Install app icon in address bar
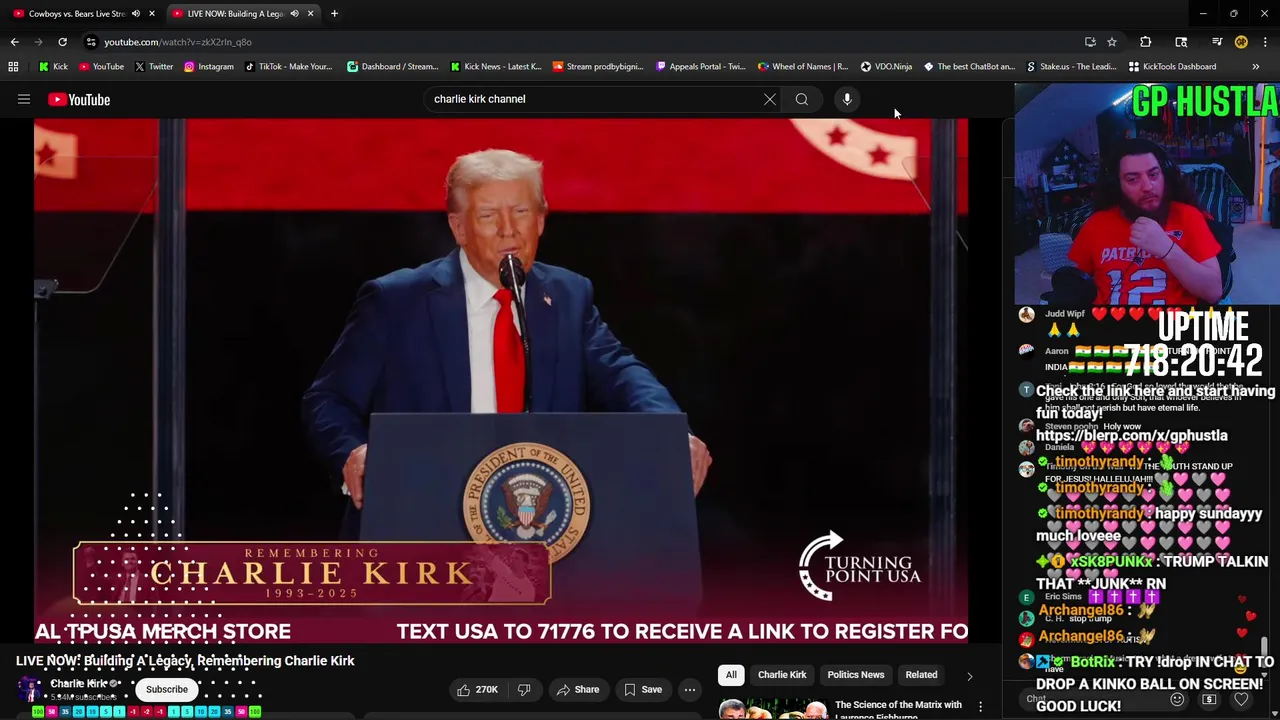This screenshot has height=720, width=1280. point(1090,42)
